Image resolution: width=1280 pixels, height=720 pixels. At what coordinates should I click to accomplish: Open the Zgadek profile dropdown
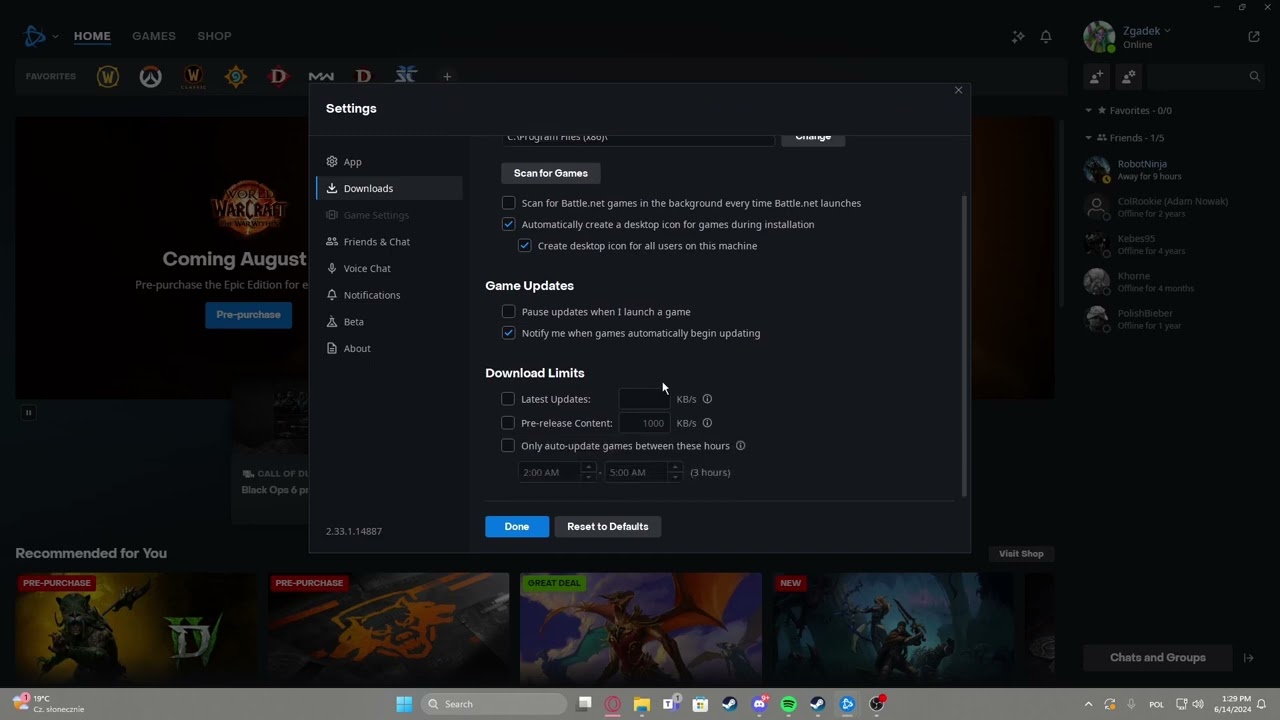(x=1146, y=30)
